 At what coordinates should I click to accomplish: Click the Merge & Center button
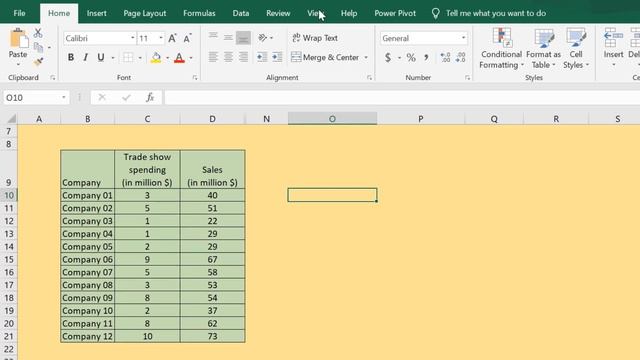(325, 57)
